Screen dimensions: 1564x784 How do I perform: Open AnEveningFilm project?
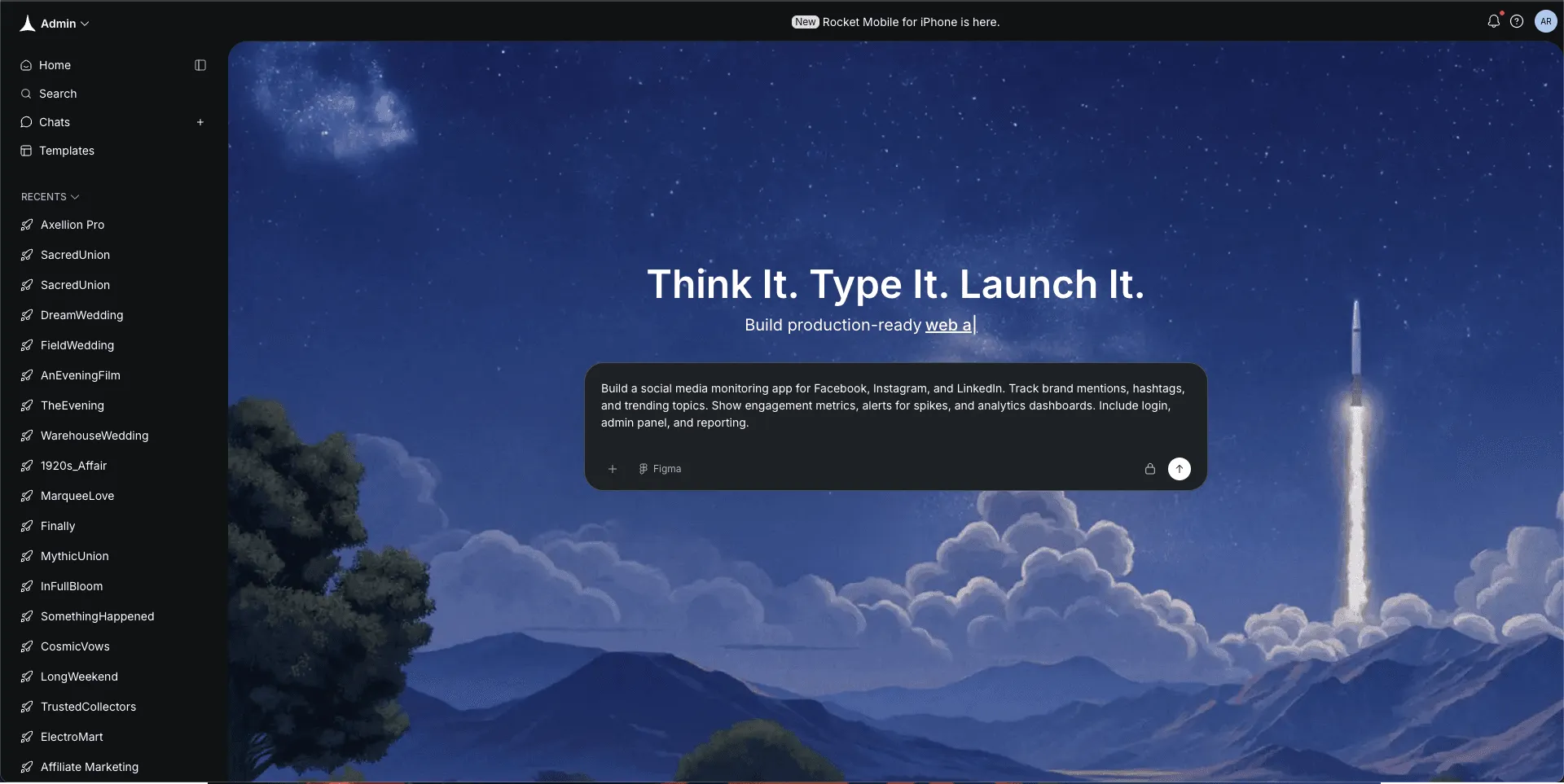[x=81, y=375]
